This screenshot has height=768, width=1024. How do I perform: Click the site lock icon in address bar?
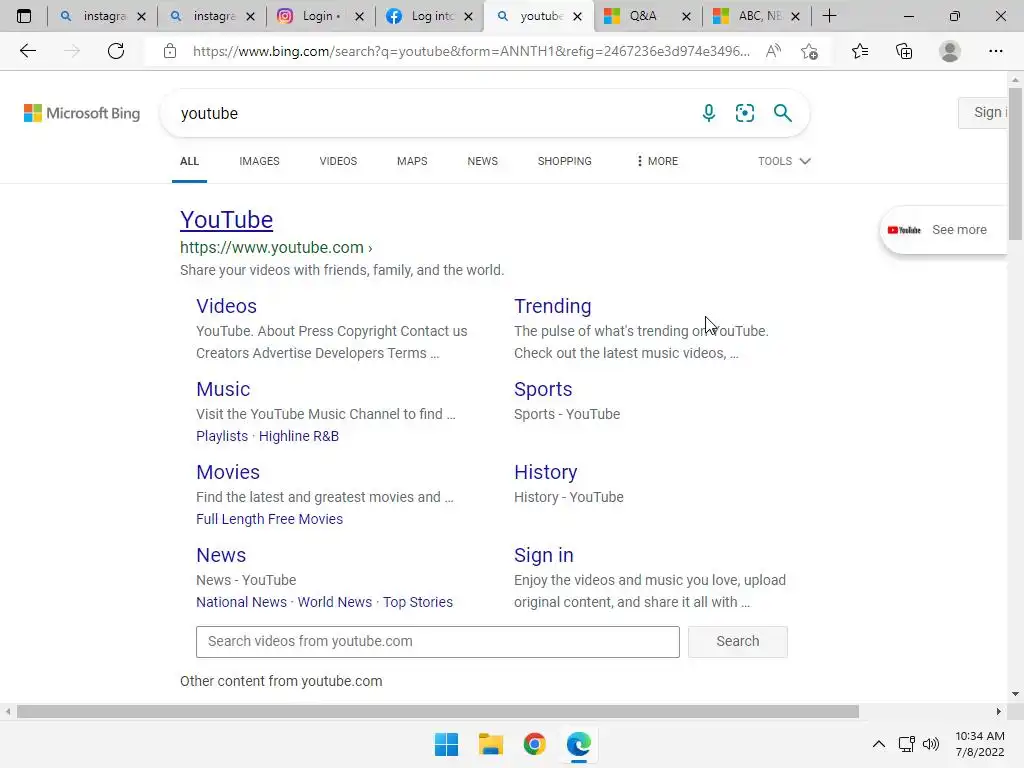(170, 51)
